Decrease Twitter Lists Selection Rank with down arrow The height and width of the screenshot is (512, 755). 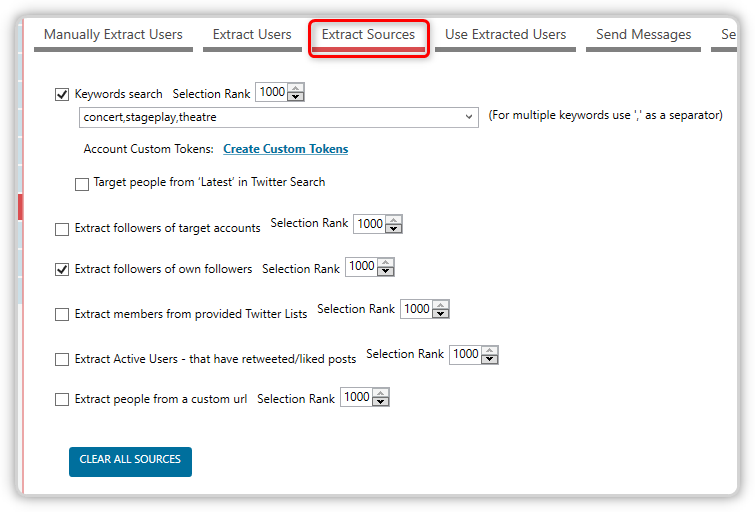tap(441, 314)
